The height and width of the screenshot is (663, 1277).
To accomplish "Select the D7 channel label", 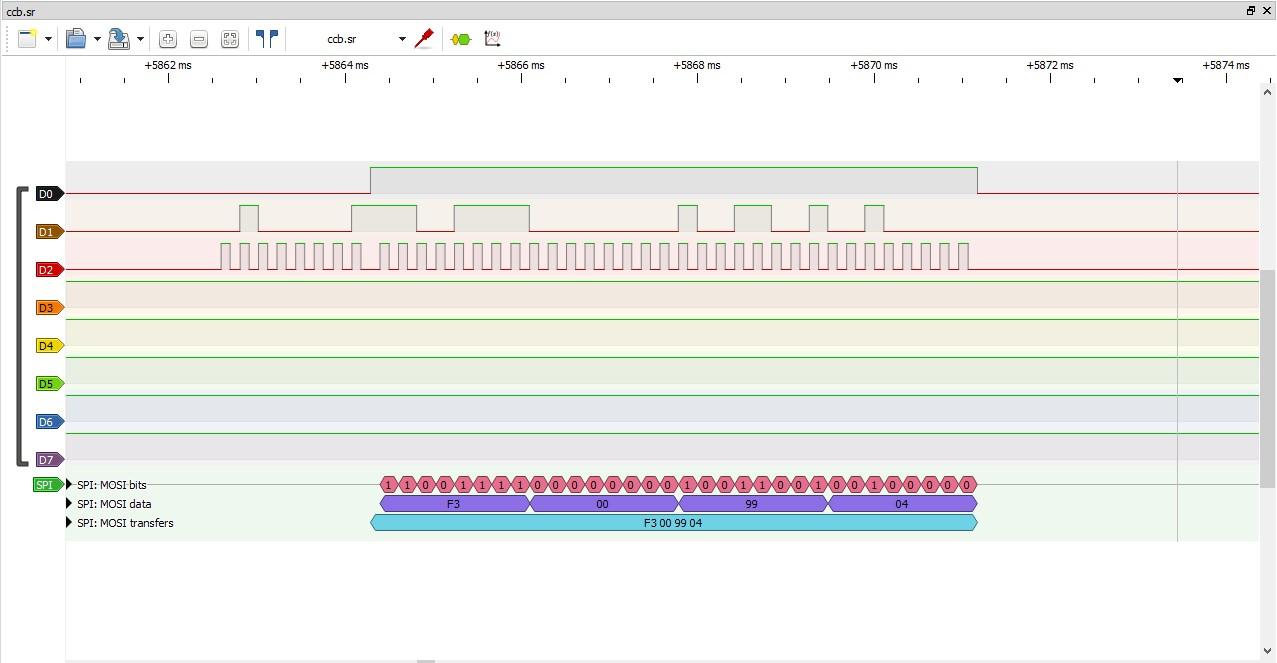I will [x=49, y=460].
